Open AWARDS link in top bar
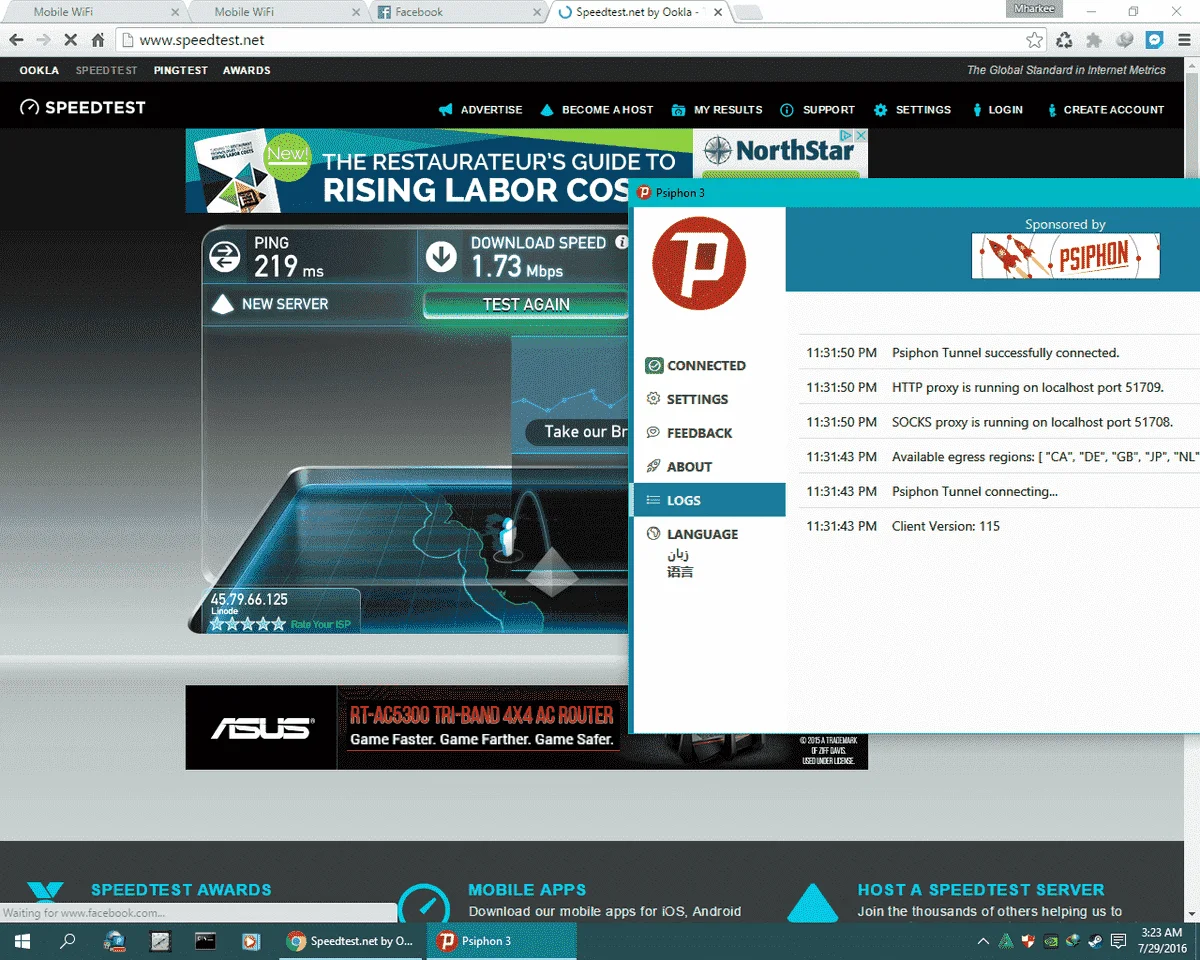 tap(247, 70)
